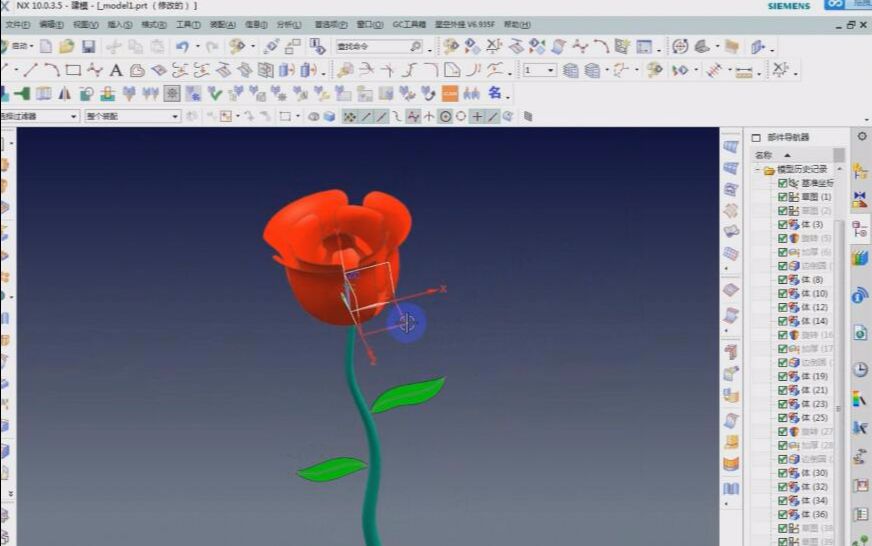This screenshot has width=872, height=546.
Task: Open the 帮助(H) menu
Action: point(517,24)
